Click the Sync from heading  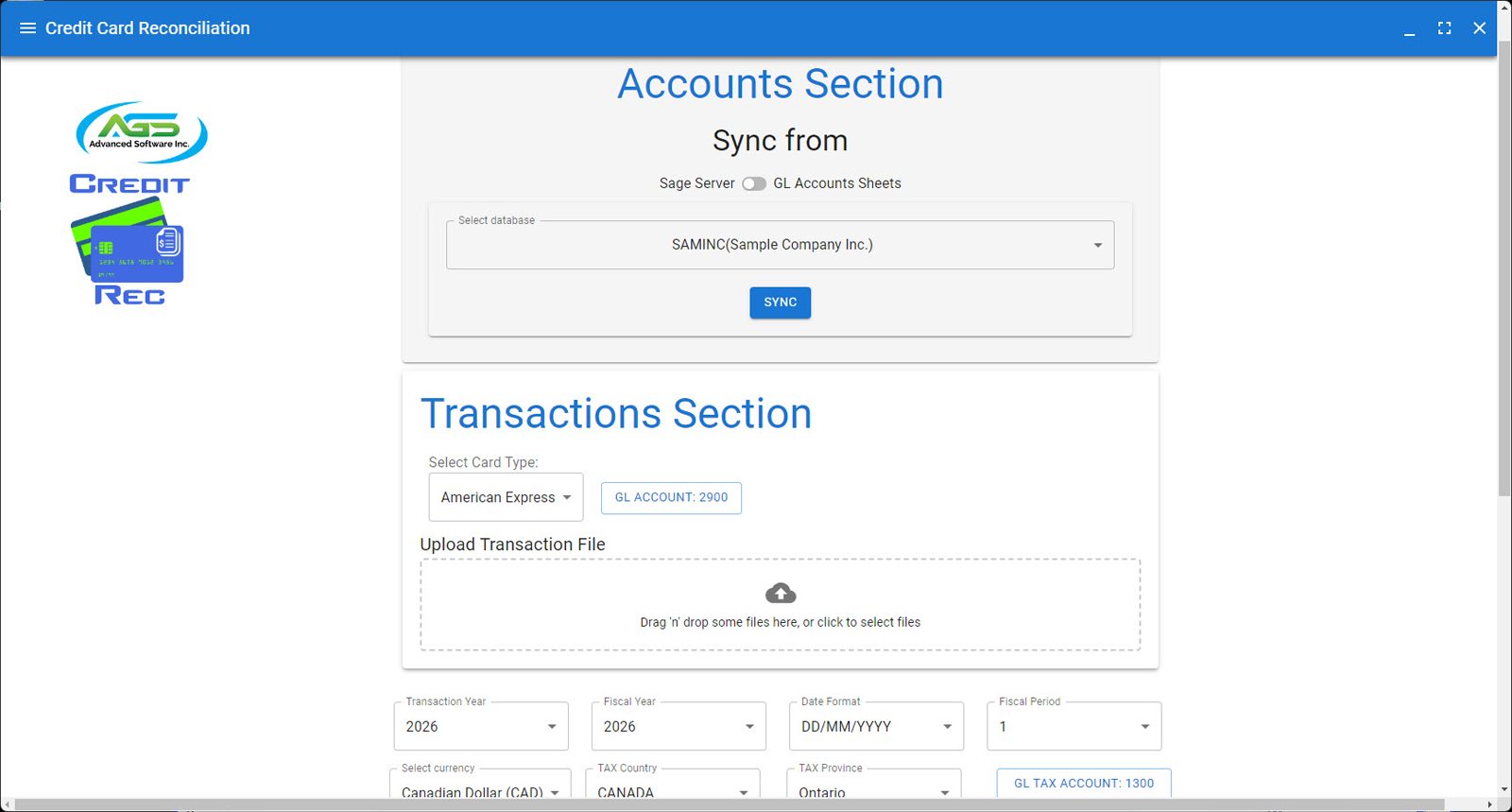(x=781, y=141)
